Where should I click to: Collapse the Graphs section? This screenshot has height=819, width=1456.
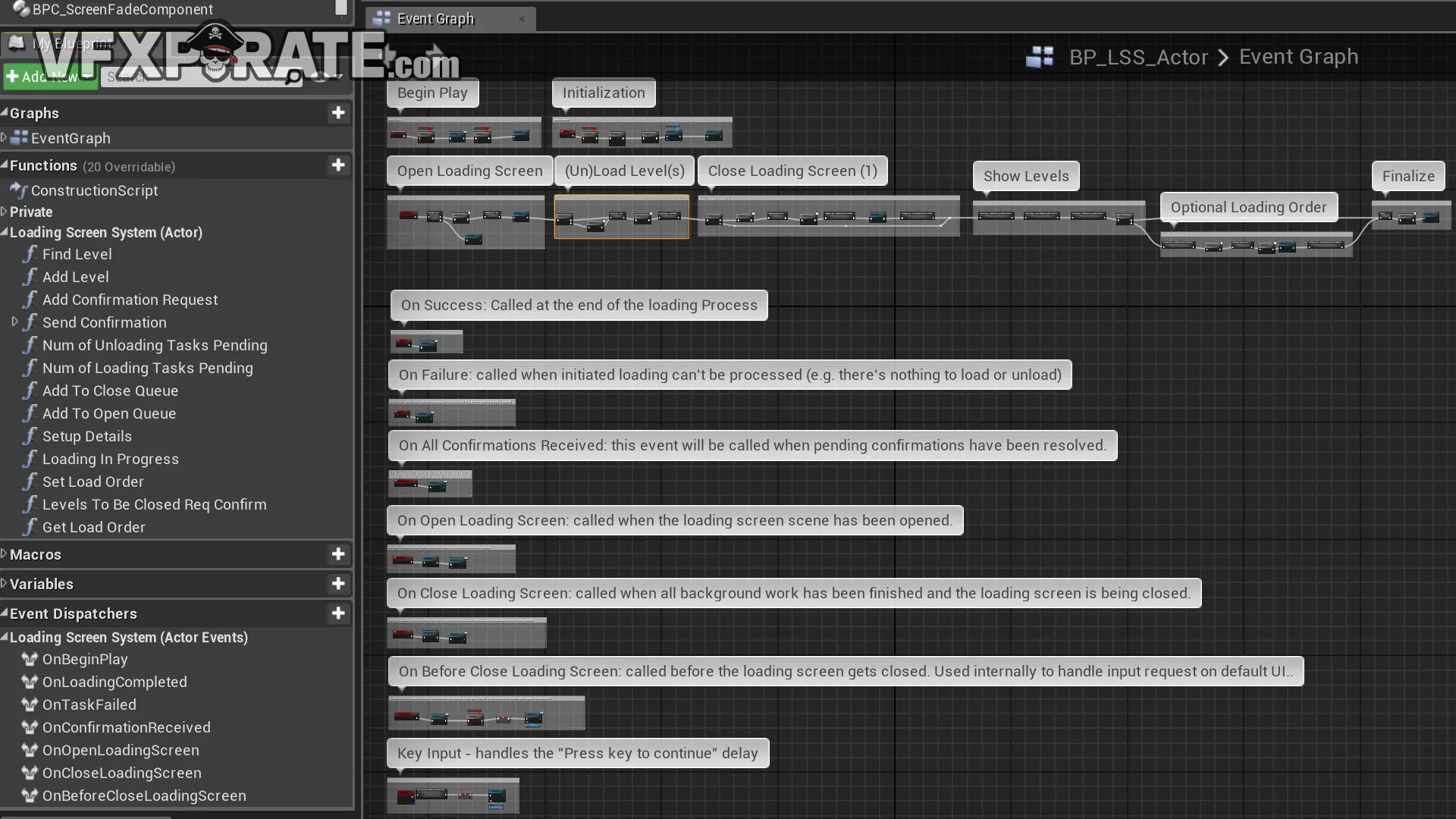tap(5, 112)
